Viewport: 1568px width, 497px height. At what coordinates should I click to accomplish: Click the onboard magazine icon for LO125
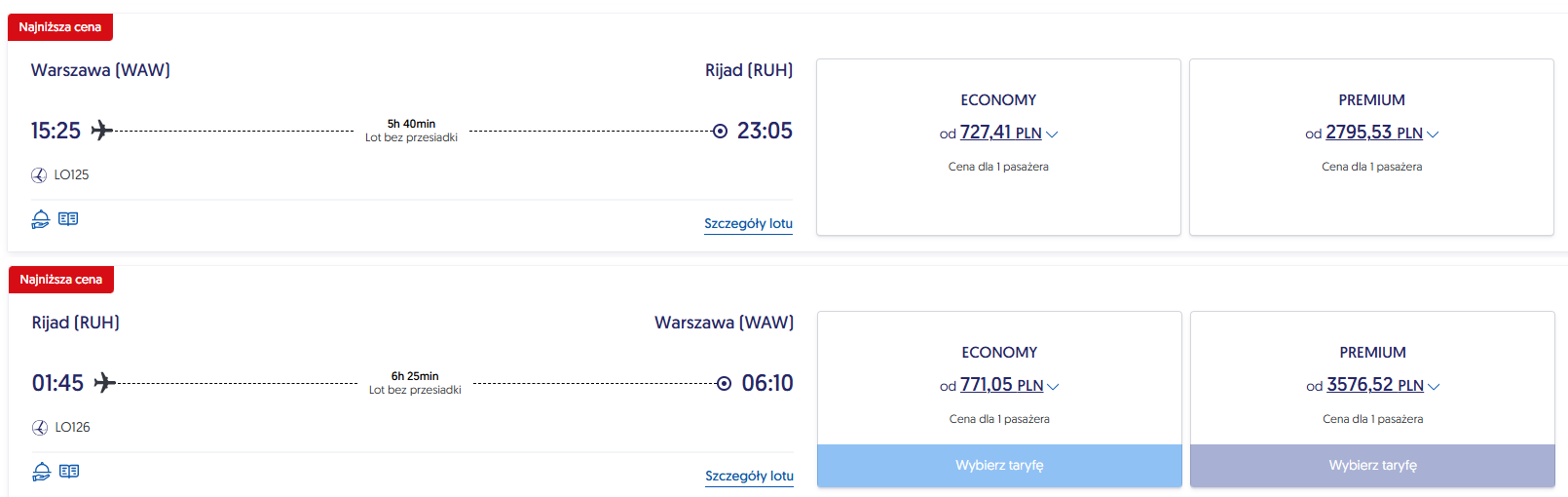click(68, 219)
